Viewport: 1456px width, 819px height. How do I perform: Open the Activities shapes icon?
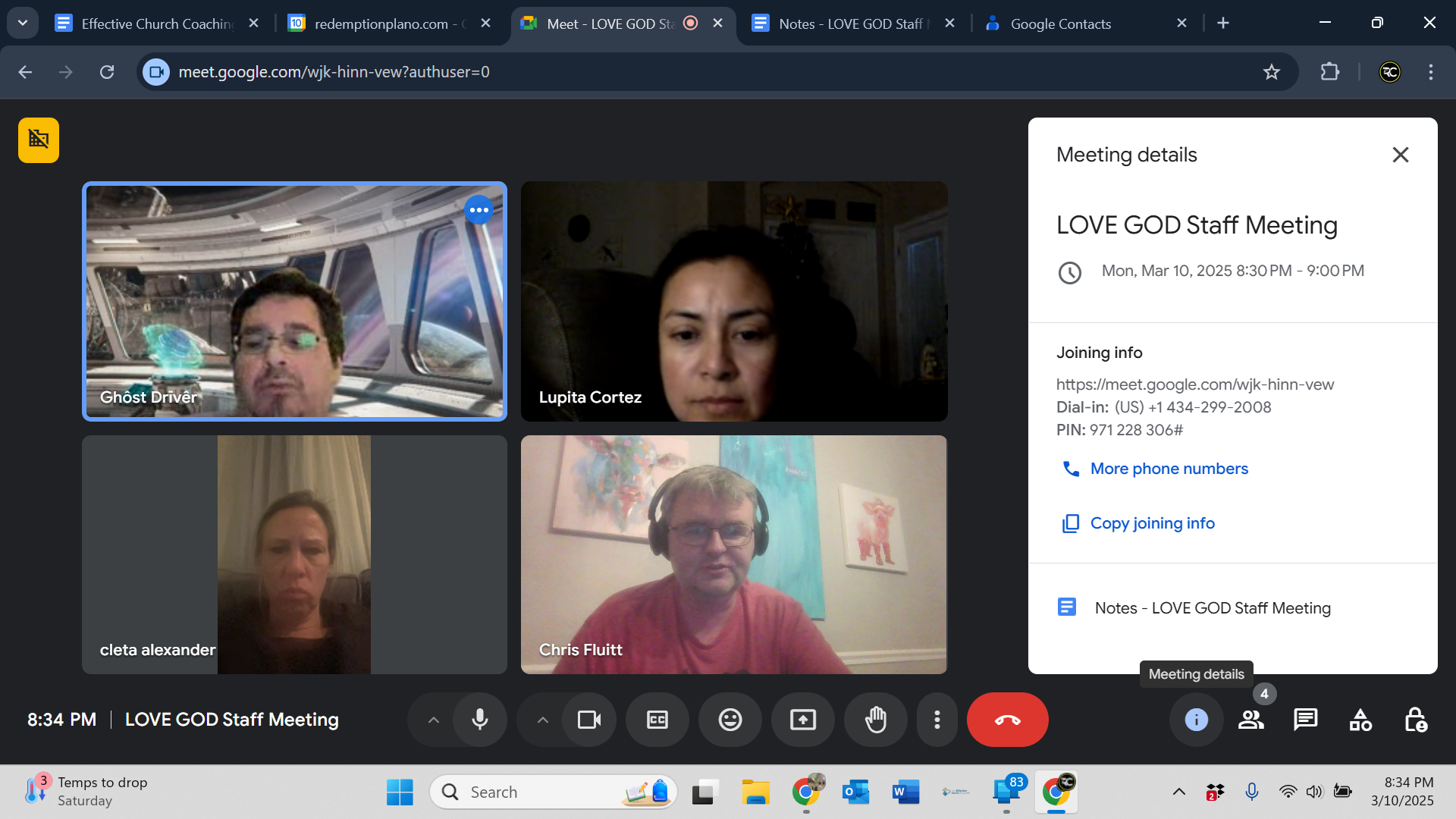point(1360,720)
